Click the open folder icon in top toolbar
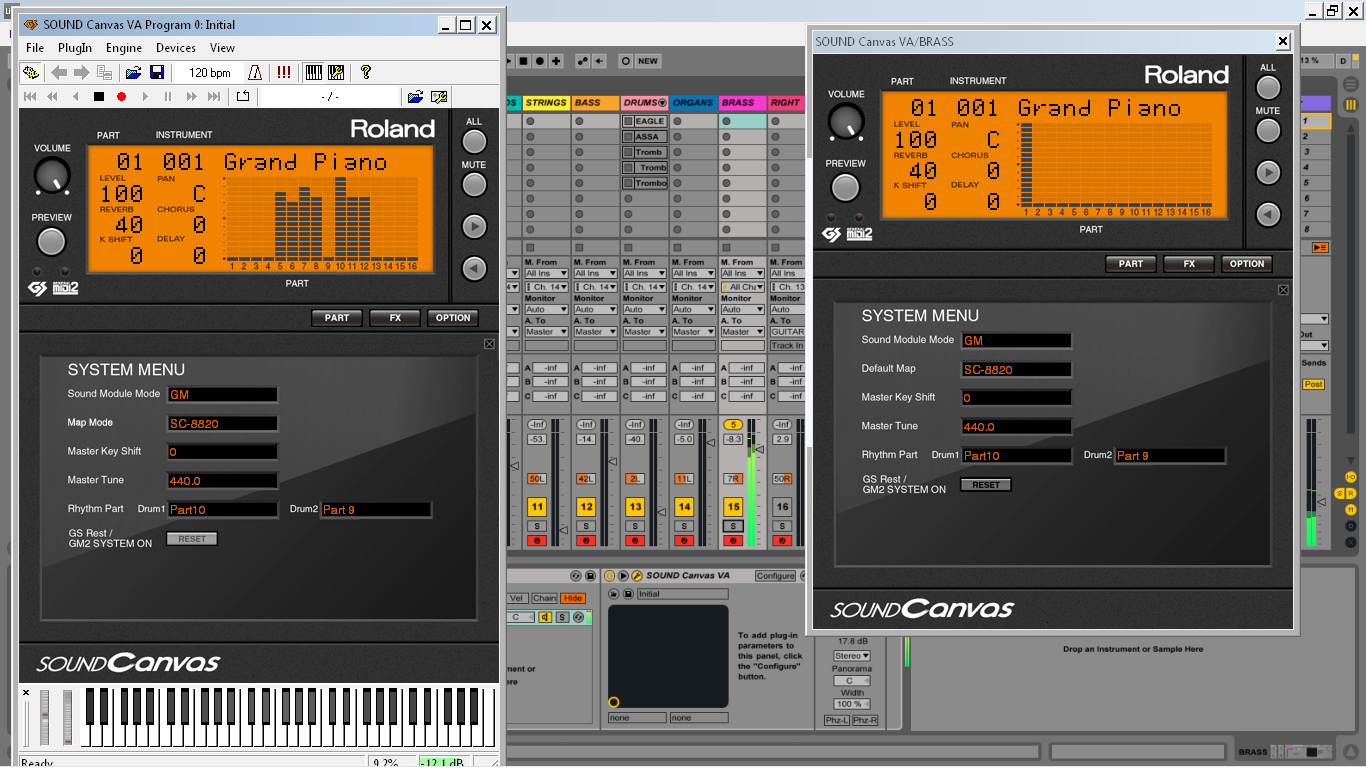The image size is (1366, 768). [x=133, y=73]
